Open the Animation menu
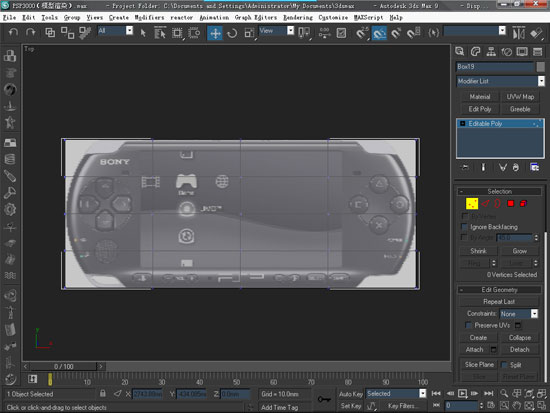 pos(214,17)
